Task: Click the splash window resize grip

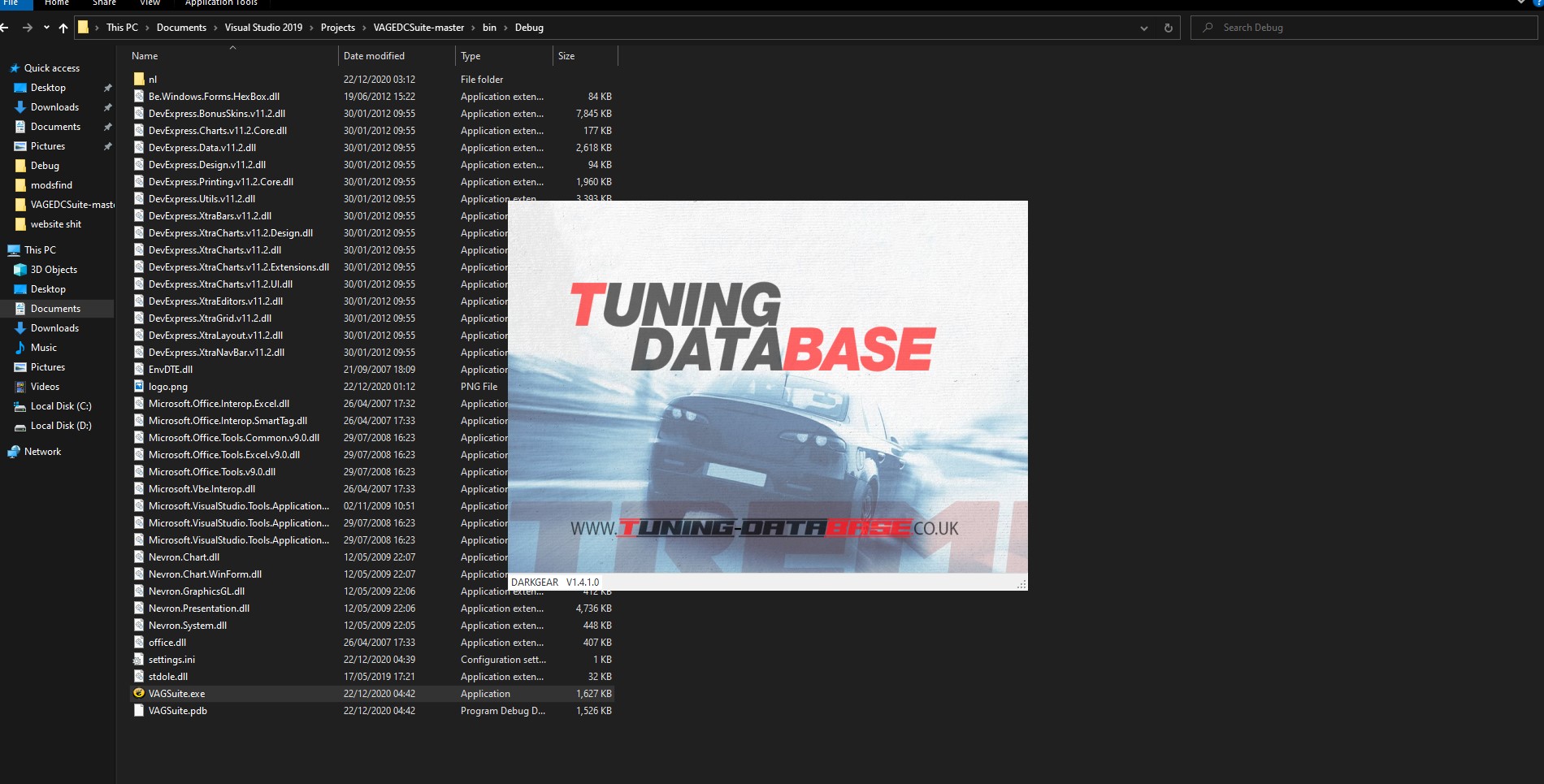Action: [1021, 584]
